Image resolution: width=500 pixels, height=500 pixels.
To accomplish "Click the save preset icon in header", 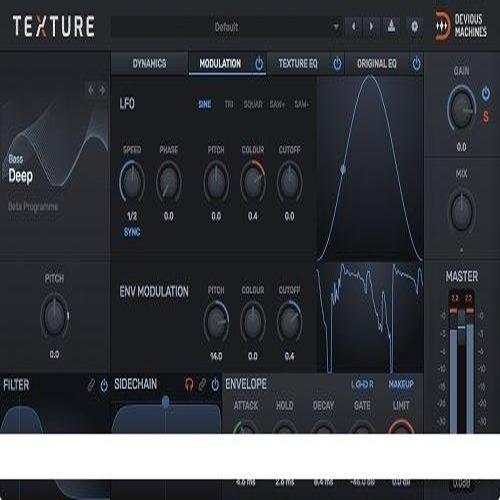I will tap(391, 26).
